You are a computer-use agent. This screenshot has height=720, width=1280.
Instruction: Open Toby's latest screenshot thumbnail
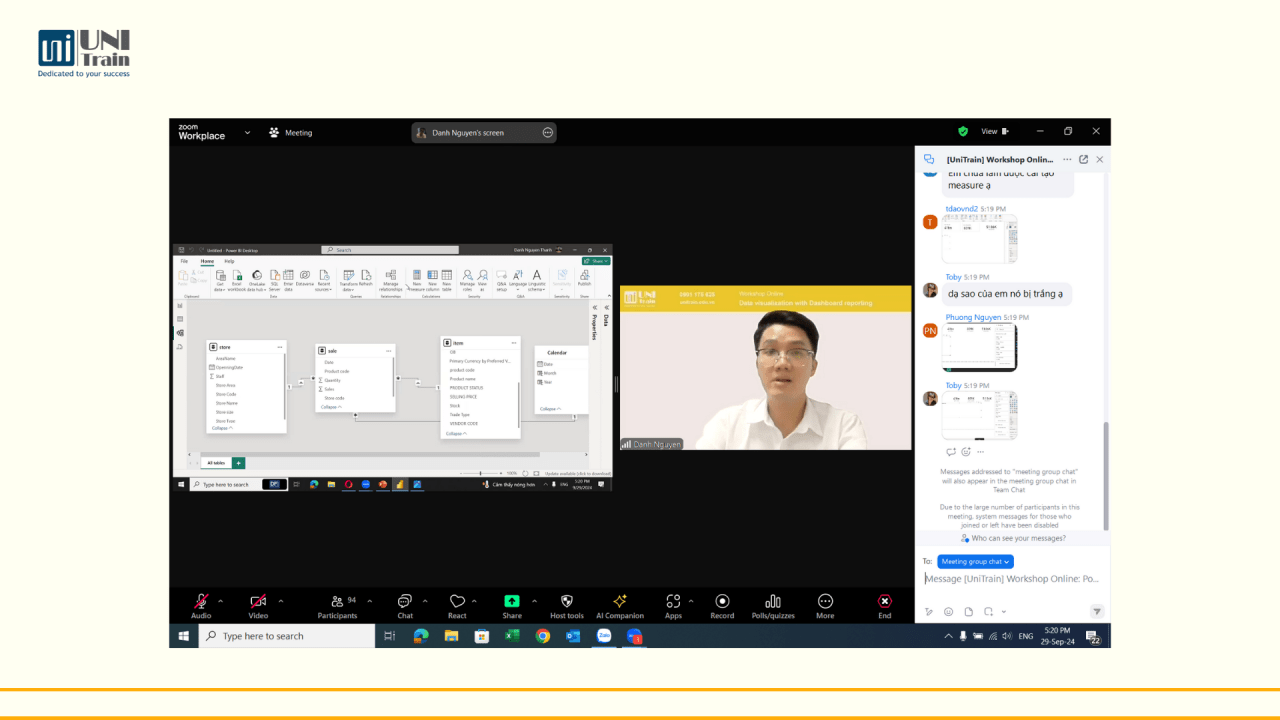[x=979, y=415]
